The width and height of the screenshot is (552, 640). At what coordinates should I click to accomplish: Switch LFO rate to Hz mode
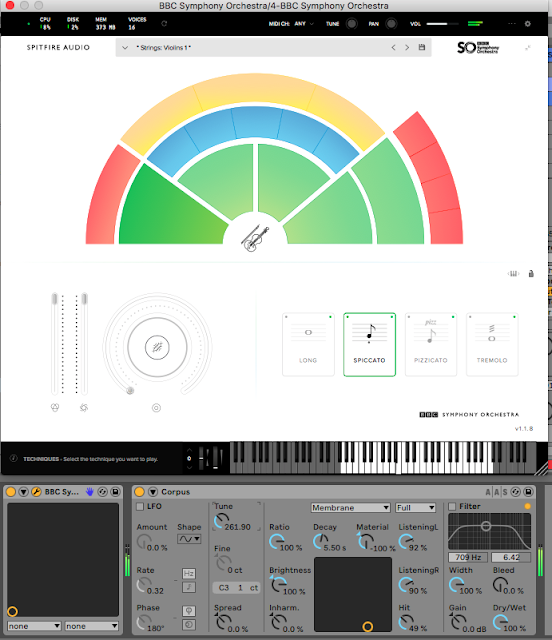[x=188, y=573]
